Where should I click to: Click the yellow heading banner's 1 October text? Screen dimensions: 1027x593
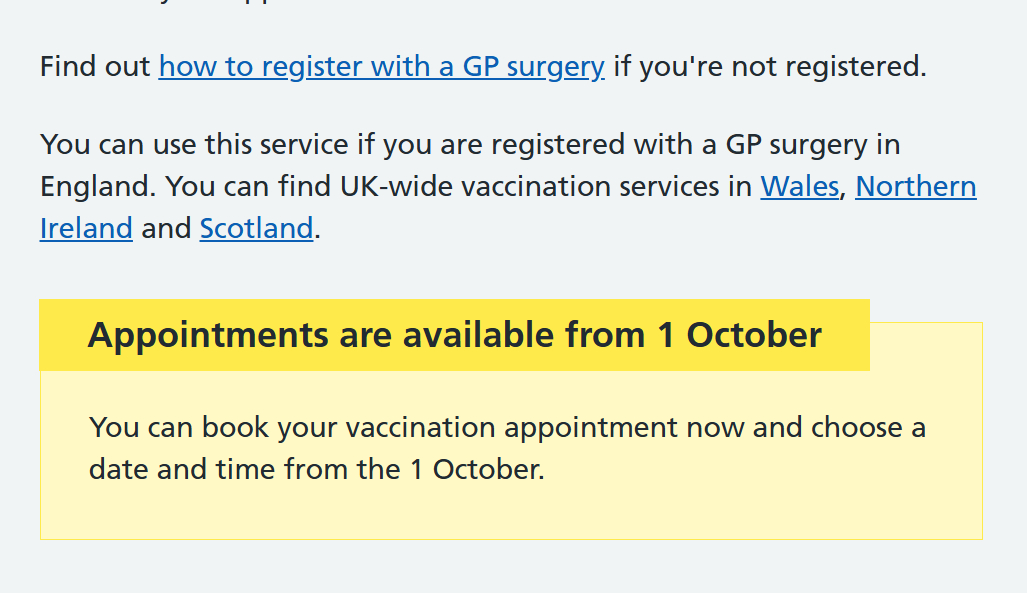(x=739, y=335)
